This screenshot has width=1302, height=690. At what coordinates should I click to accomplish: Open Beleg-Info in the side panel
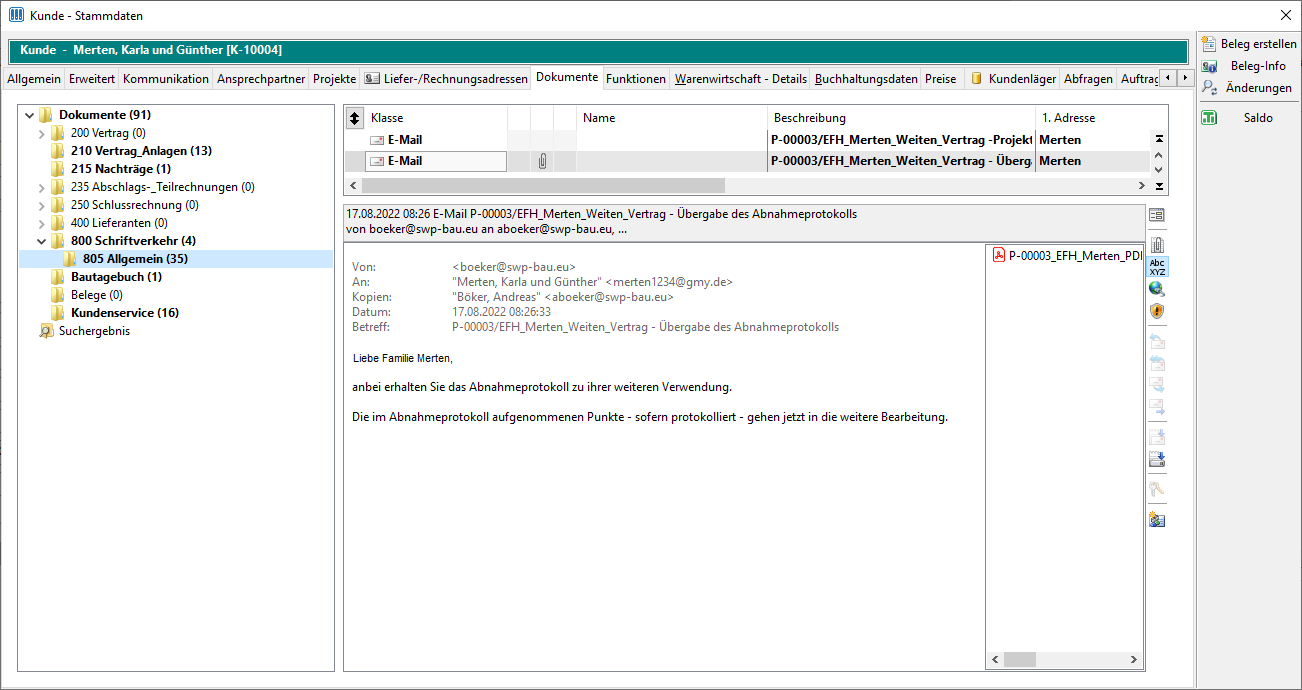pos(1258,66)
